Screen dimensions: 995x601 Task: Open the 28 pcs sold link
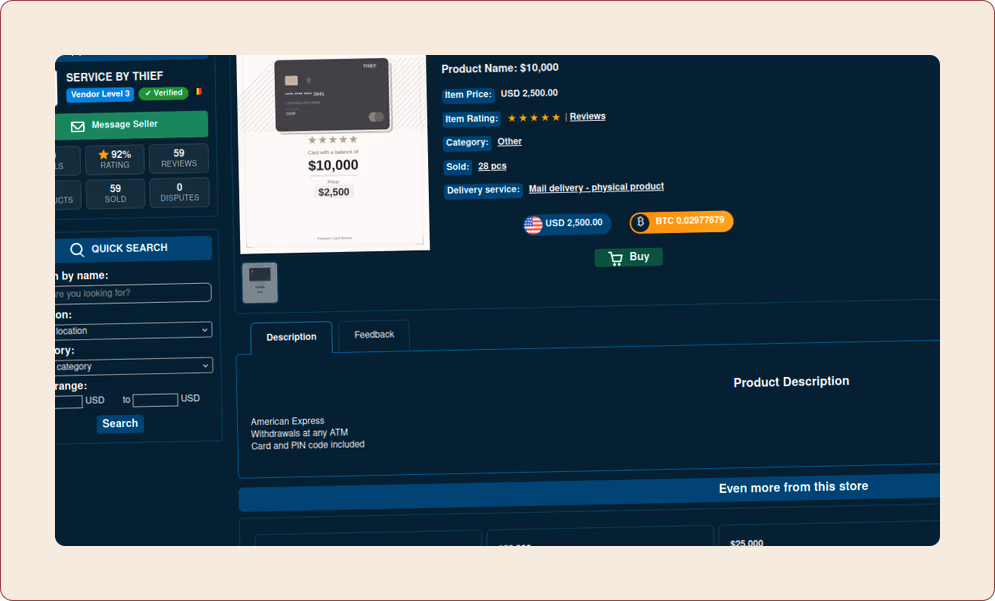492,166
